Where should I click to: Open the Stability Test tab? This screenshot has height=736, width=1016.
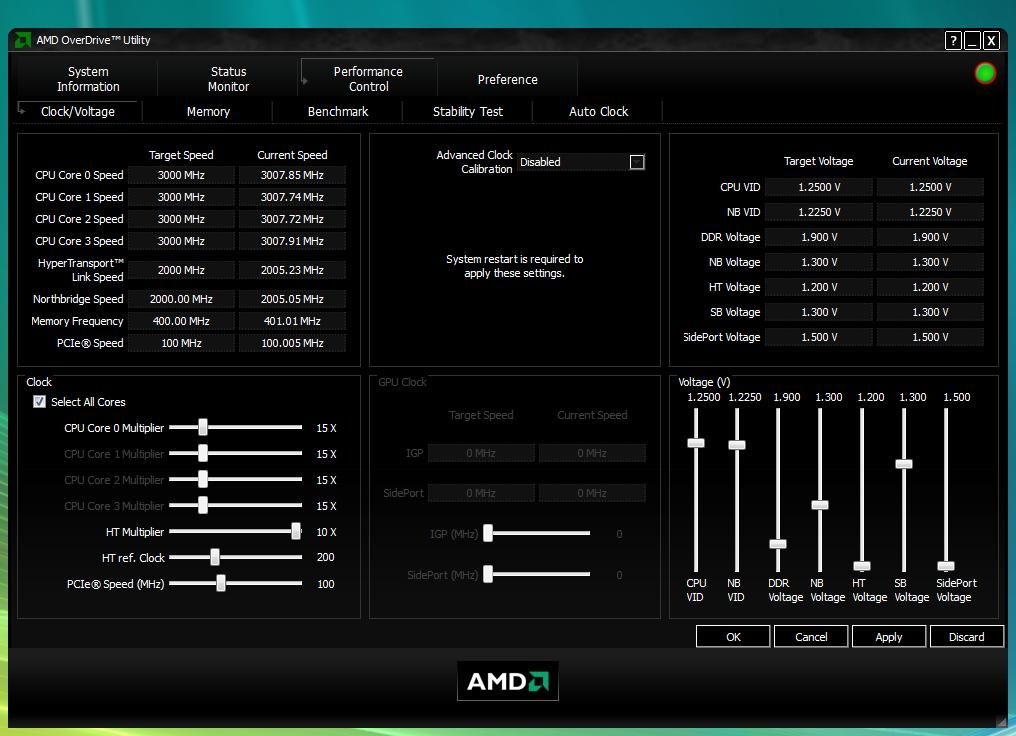[x=467, y=111]
